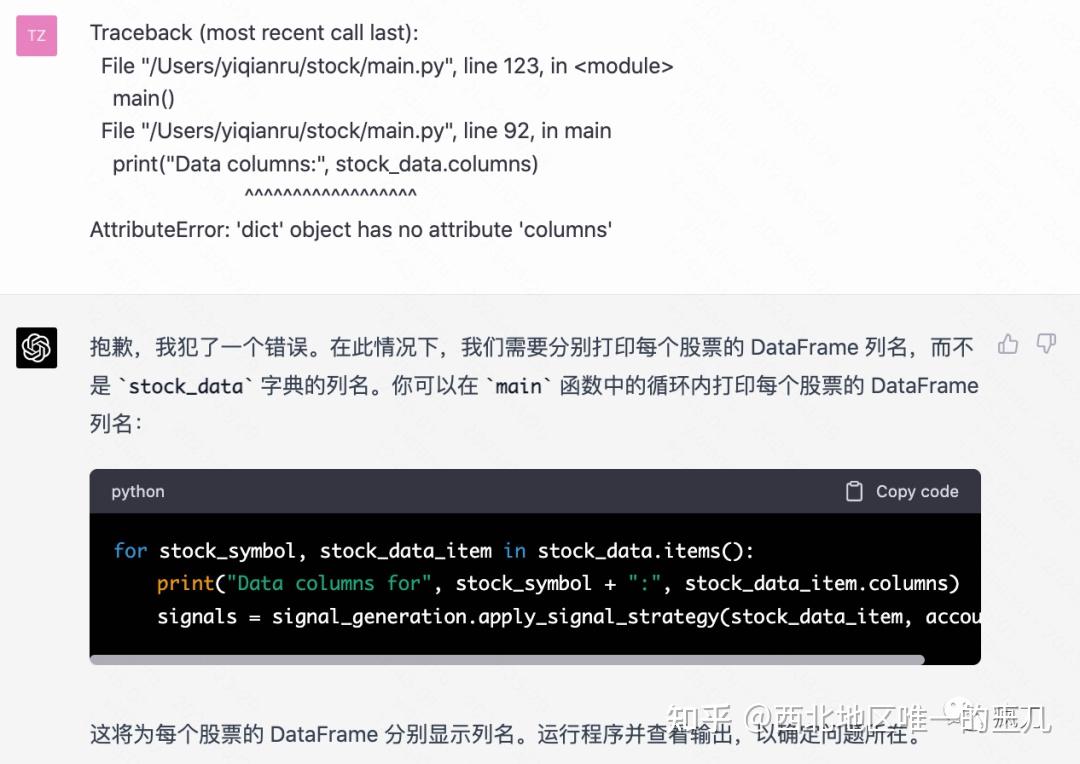
Task: Click the 'for stock_symbol' code line
Action: point(434,550)
